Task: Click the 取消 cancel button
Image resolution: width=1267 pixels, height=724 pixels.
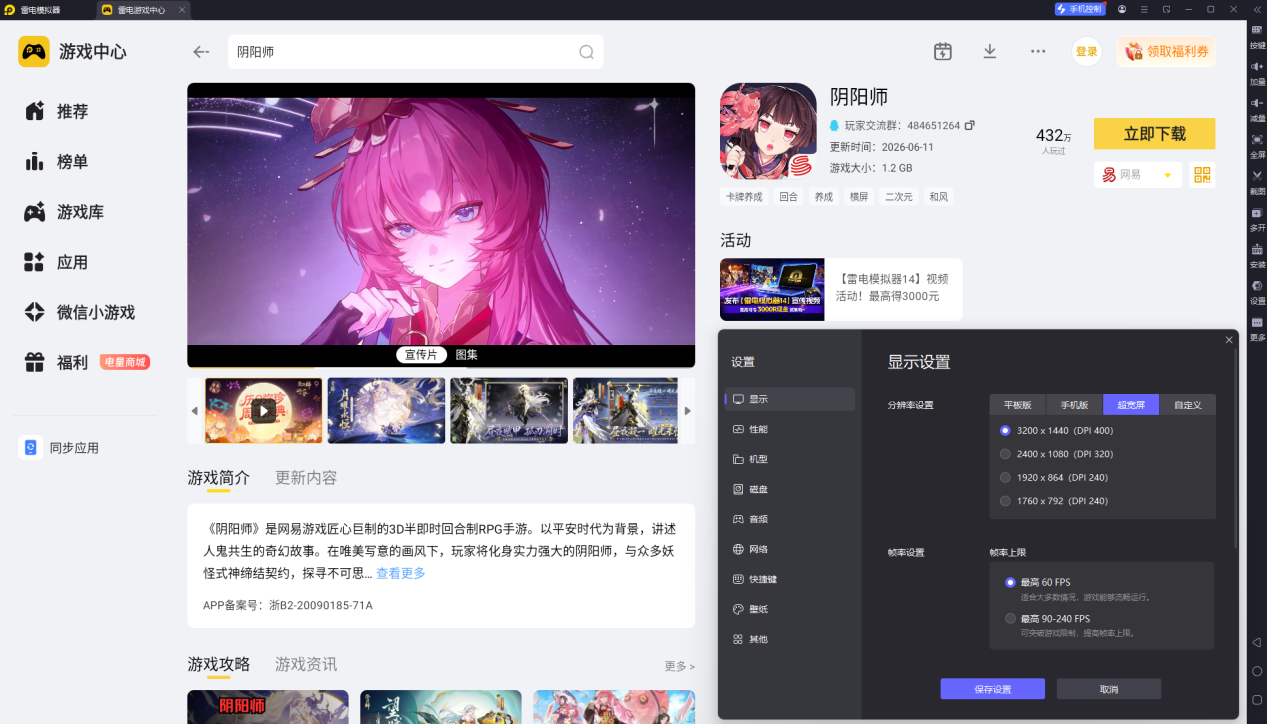Action: (1109, 689)
